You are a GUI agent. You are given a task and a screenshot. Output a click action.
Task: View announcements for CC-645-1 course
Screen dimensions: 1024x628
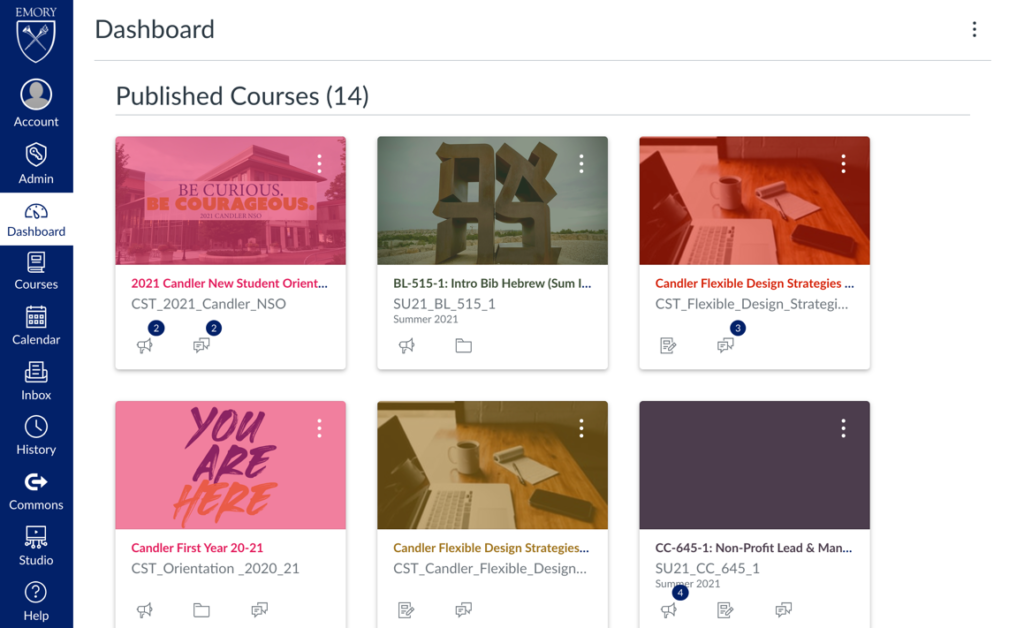click(x=669, y=609)
